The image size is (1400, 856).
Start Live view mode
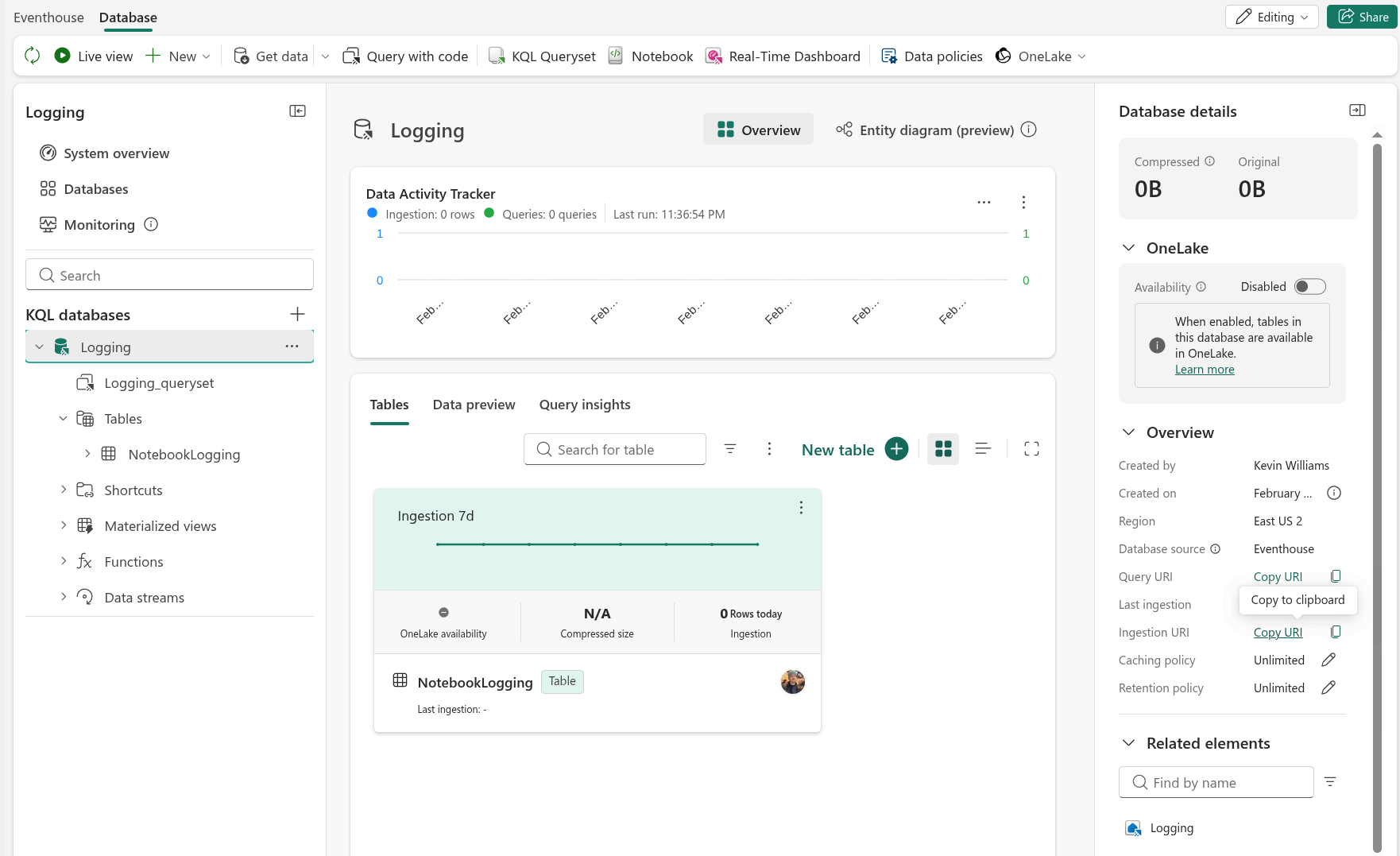pos(92,56)
